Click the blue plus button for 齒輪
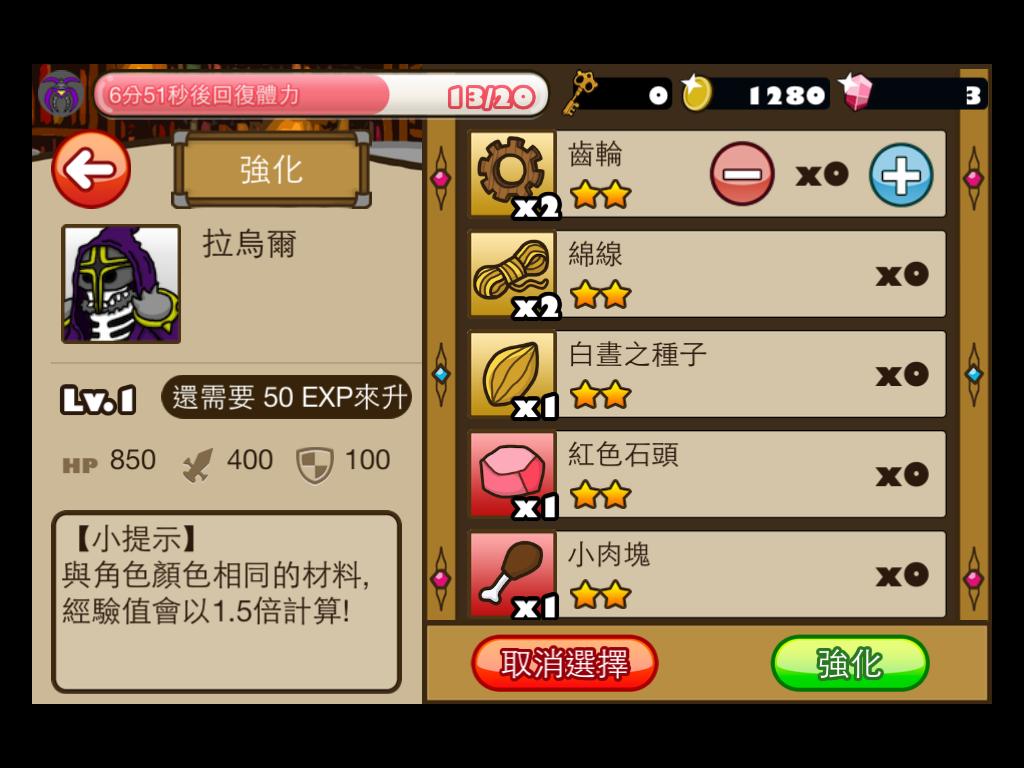 pyautogui.click(x=901, y=175)
